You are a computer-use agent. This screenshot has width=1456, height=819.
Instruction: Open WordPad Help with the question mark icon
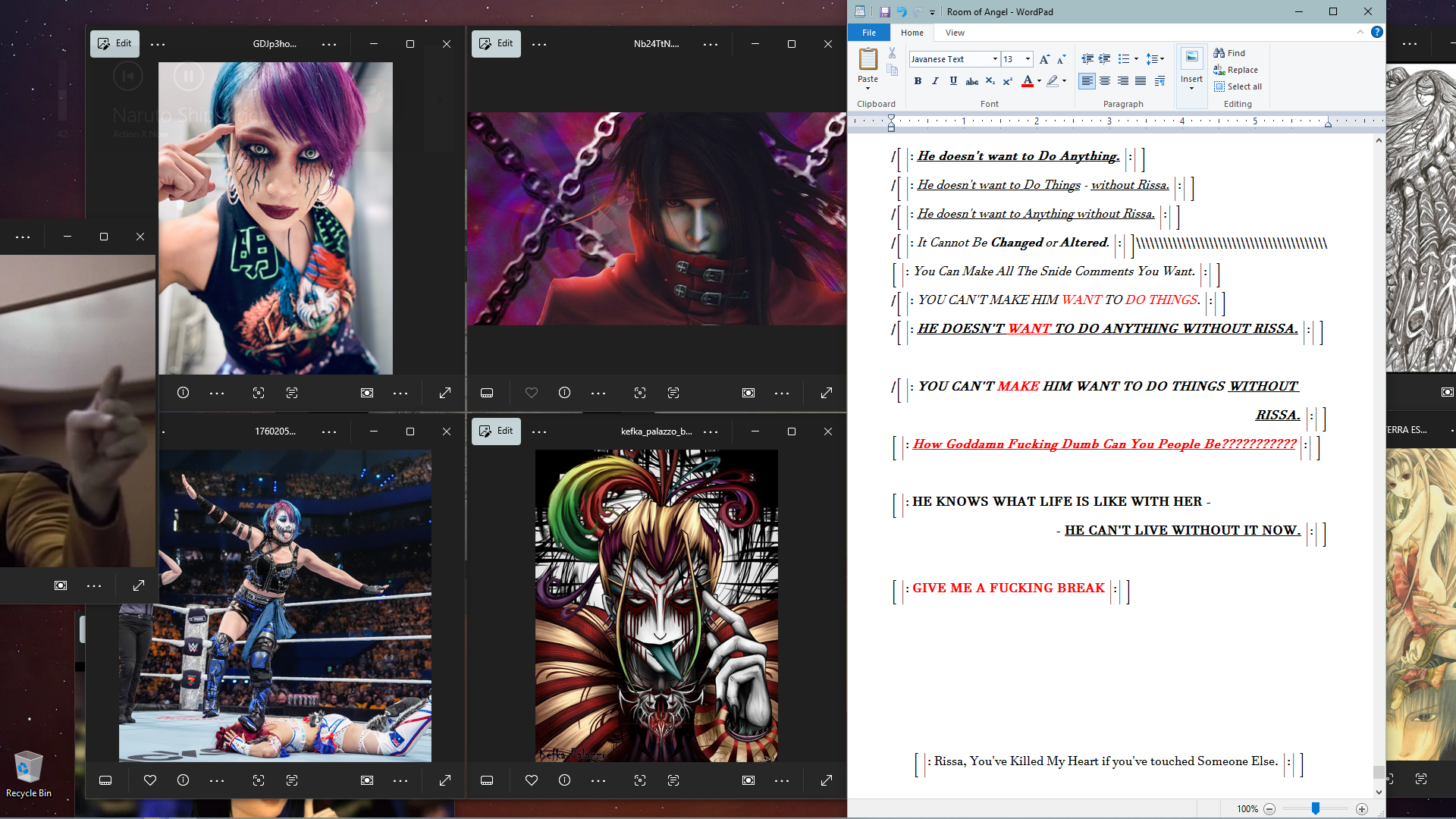[x=1376, y=32]
